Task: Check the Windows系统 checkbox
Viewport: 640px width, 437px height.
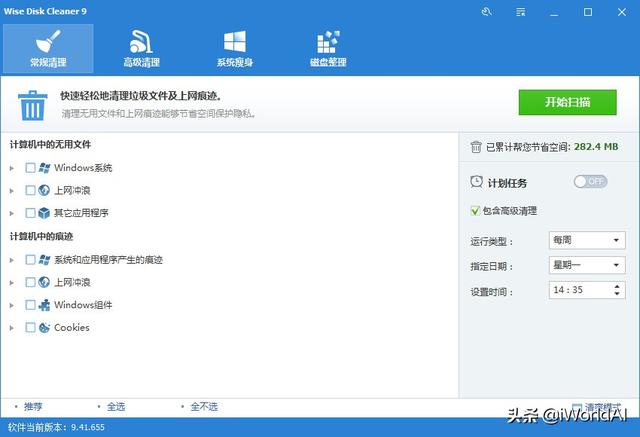Action: (x=30, y=168)
